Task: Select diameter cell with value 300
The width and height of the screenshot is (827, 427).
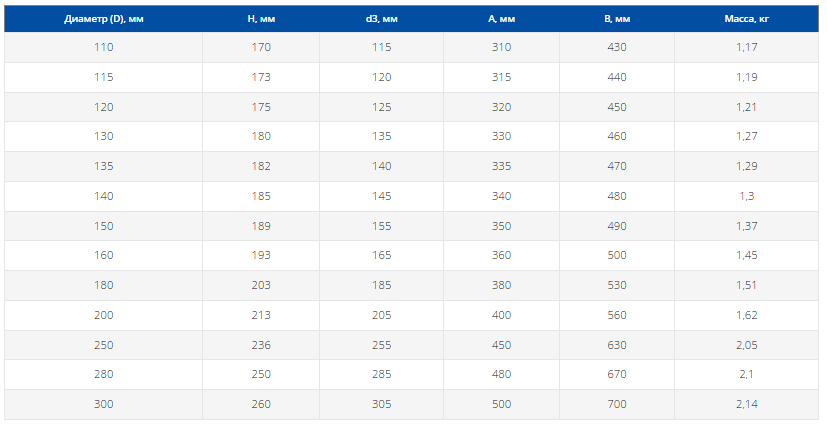Action: (103, 405)
